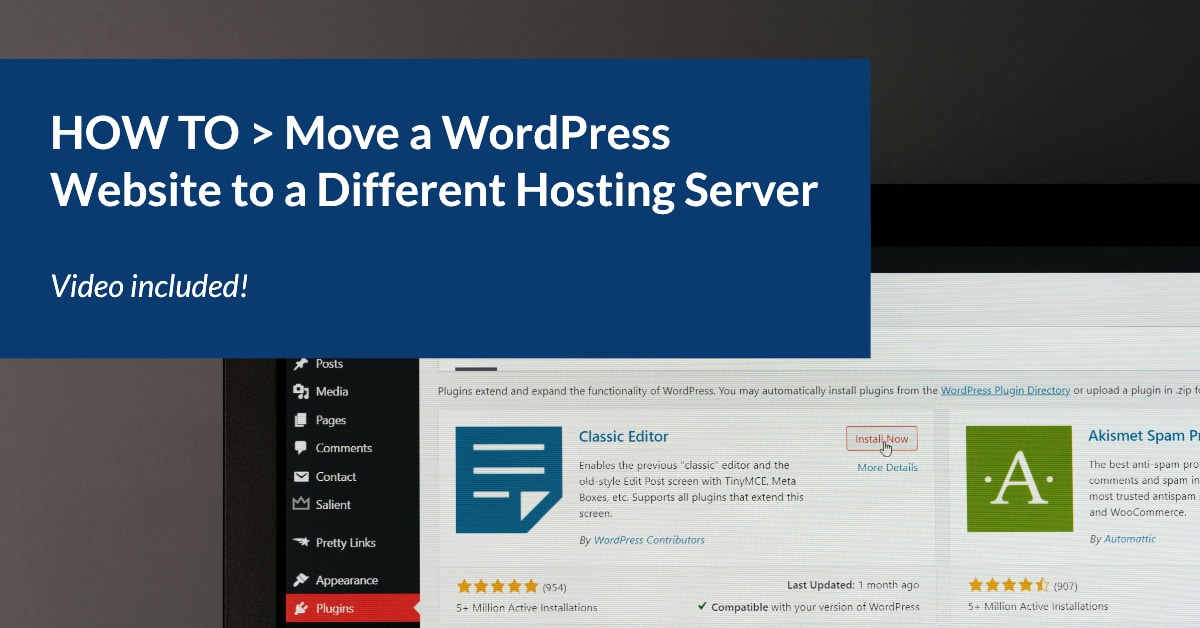Click the Pretty Links star icon
The width and height of the screenshot is (1200, 628).
coord(300,542)
